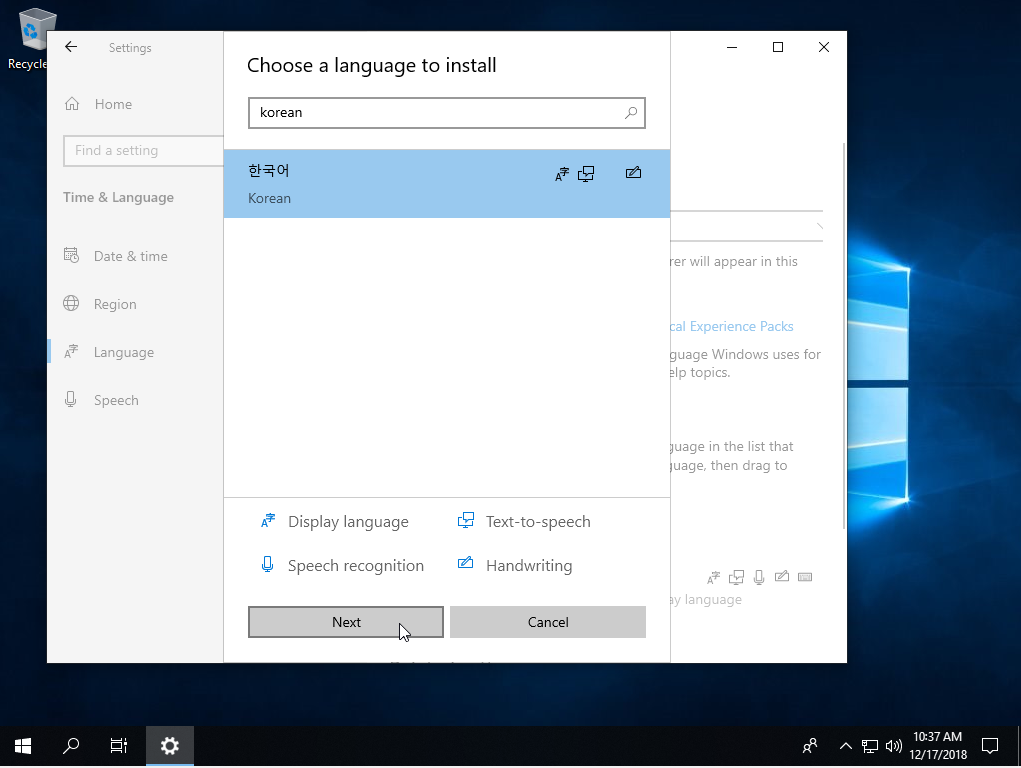
Task: Click the volume speaker tray icon
Action: coord(894,747)
